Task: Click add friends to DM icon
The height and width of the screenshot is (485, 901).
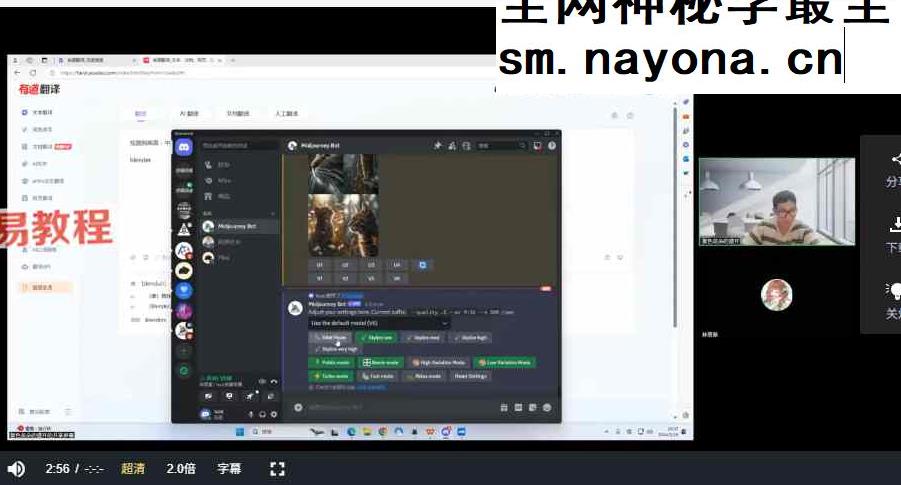Action: coord(452,146)
